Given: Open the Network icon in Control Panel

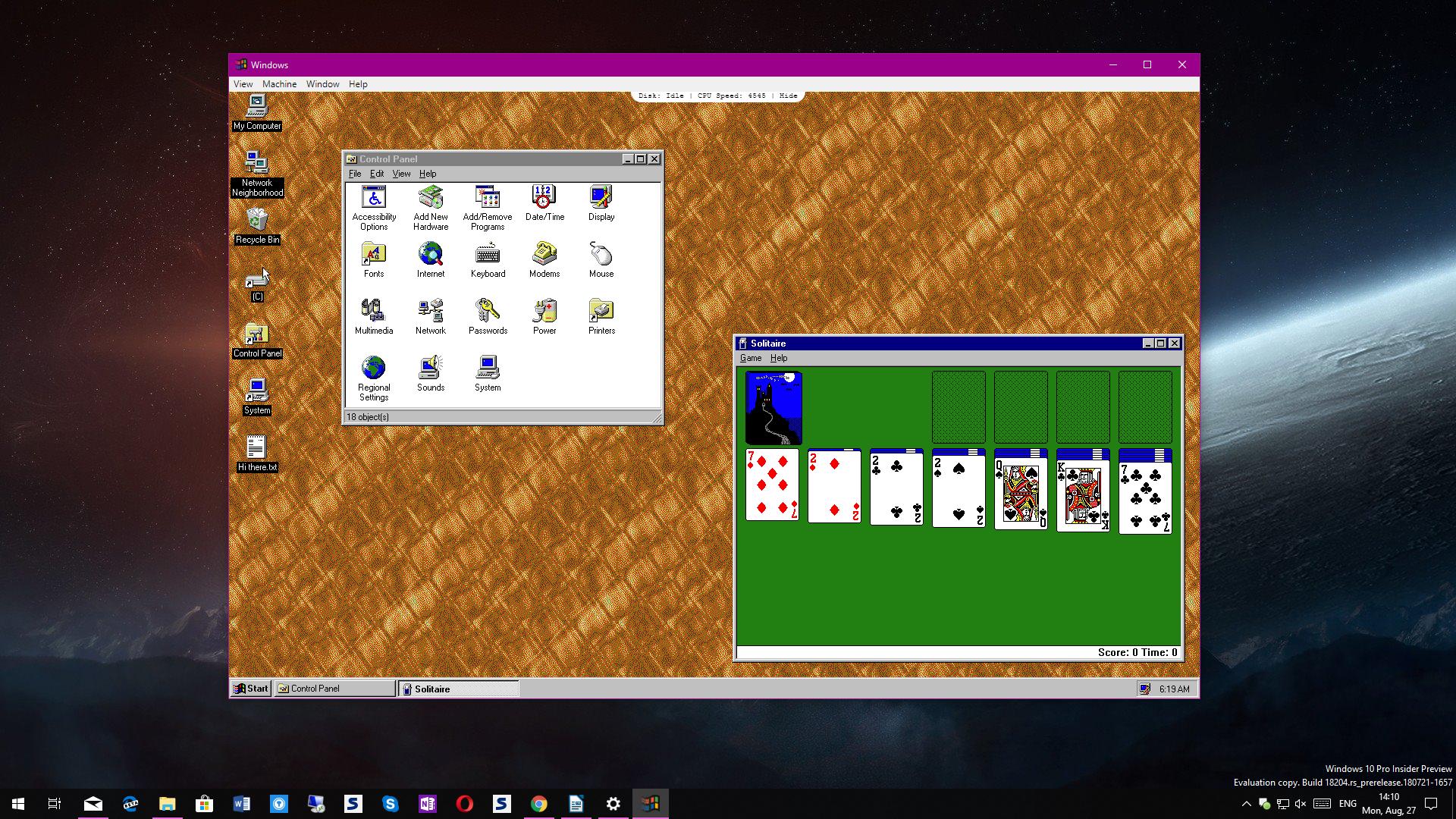Looking at the screenshot, I should (430, 312).
